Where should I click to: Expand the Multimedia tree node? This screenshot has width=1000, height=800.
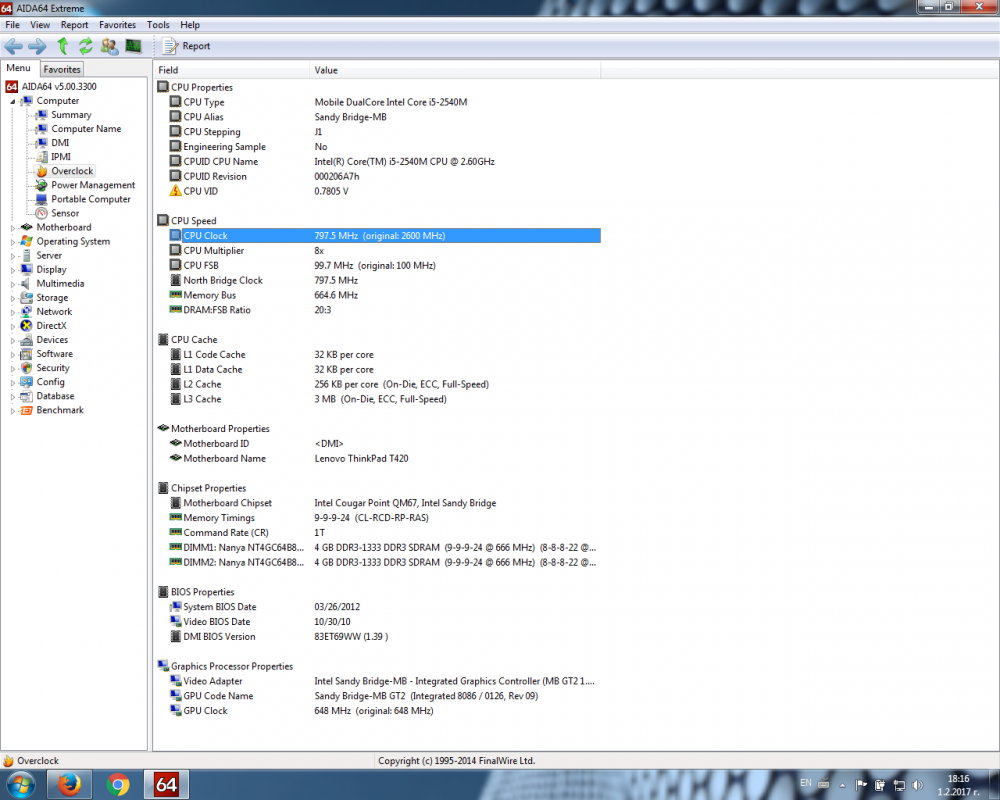(13, 284)
